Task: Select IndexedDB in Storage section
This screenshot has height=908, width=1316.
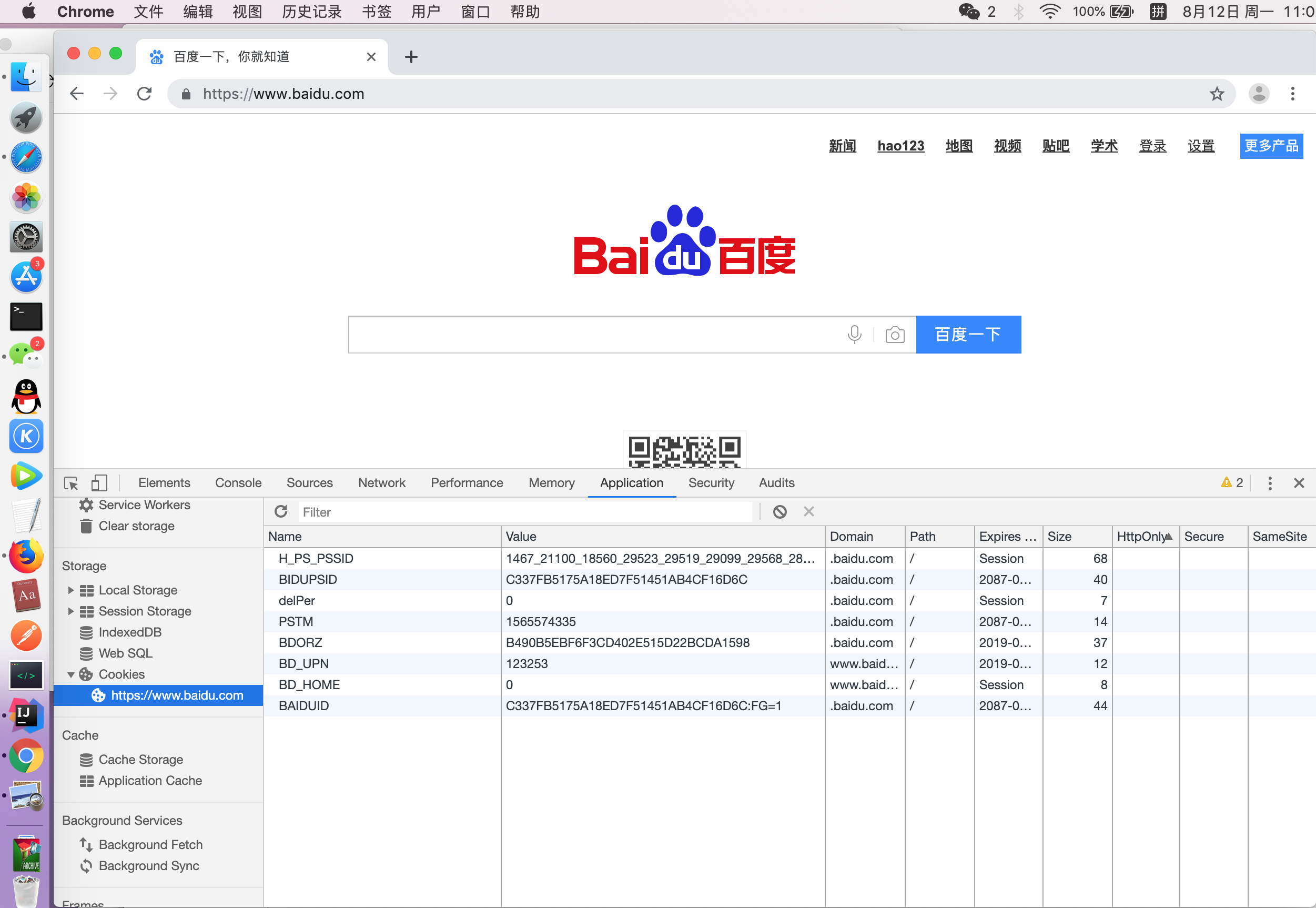Action: pos(130,632)
